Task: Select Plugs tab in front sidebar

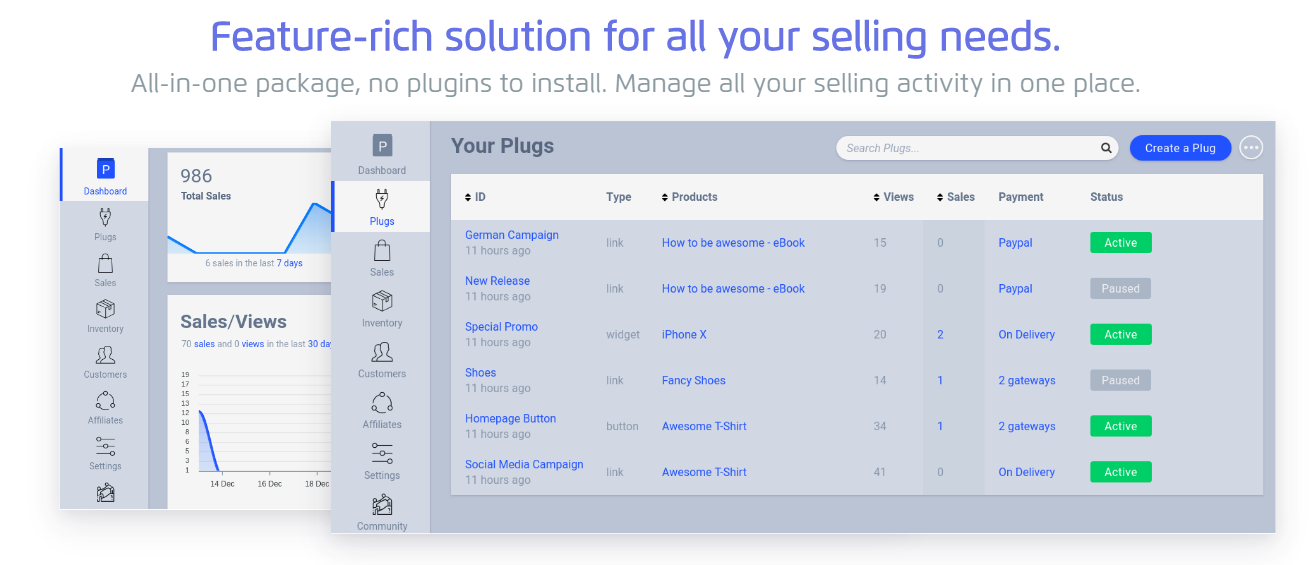Action: [381, 206]
